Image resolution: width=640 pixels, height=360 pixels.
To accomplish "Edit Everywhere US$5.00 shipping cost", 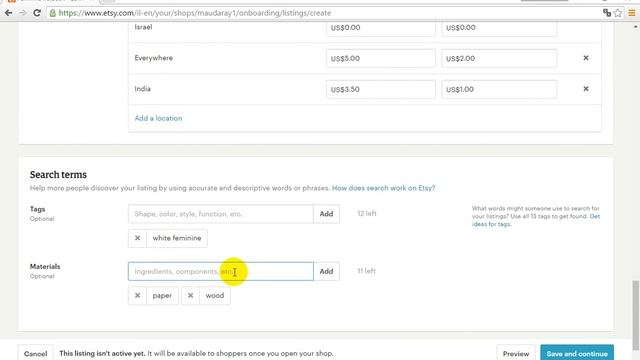I will point(380,58).
